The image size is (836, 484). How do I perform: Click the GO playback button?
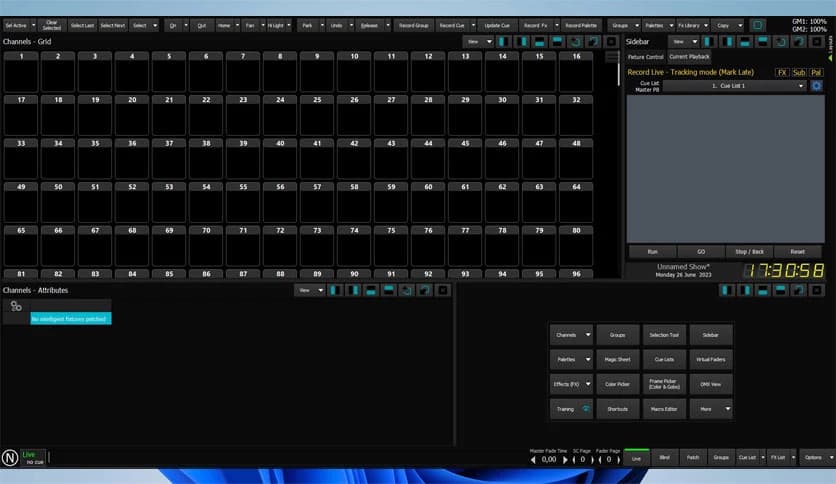pyautogui.click(x=701, y=252)
